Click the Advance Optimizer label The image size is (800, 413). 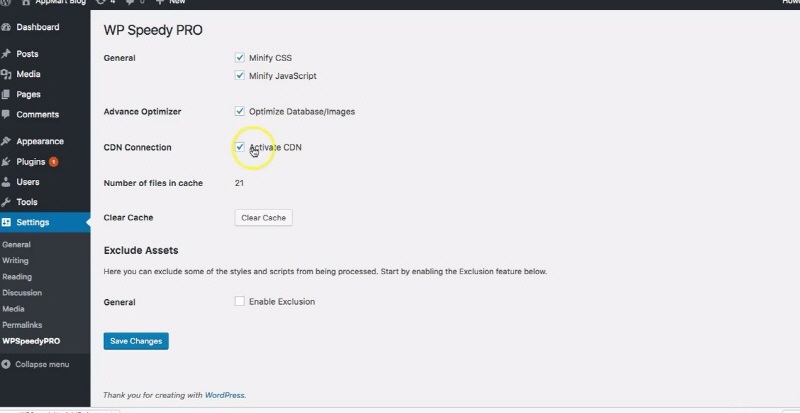[142, 112]
